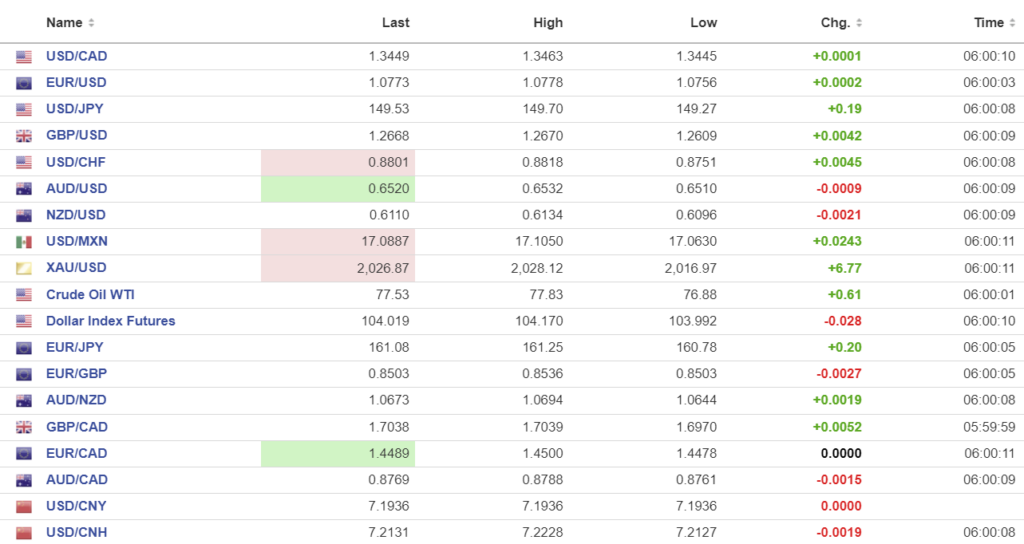Click the flag icon beside Dollar Index Futures
This screenshot has width=1024, height=544.
click(x=24, y=321)
